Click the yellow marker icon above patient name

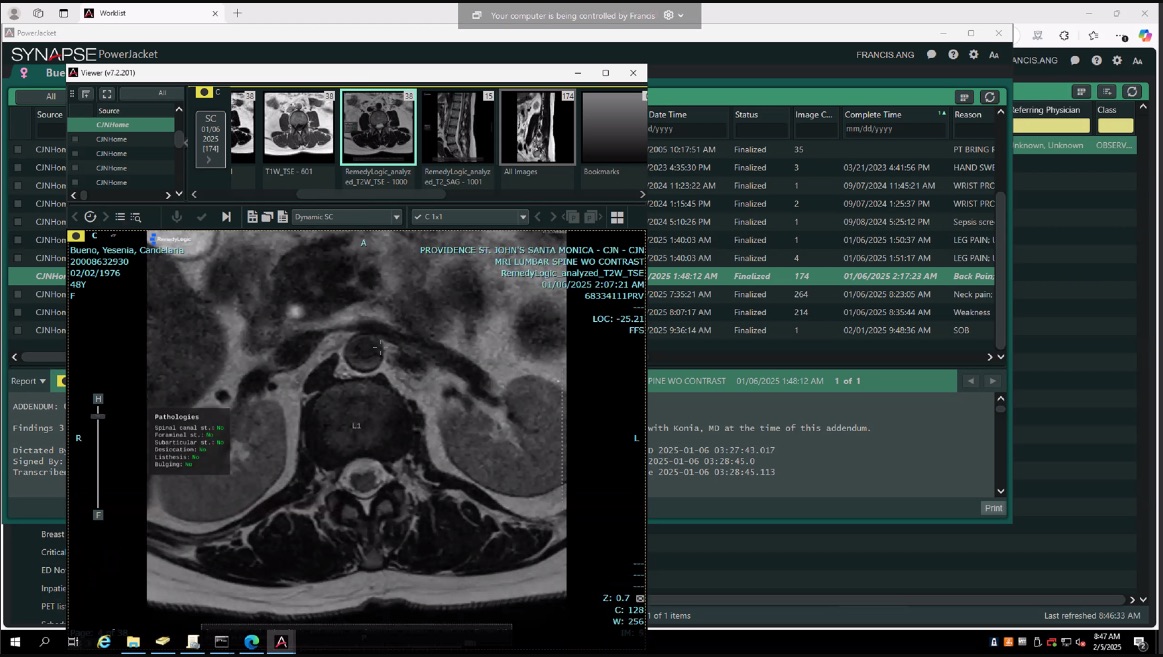click(x=76, y=236)
